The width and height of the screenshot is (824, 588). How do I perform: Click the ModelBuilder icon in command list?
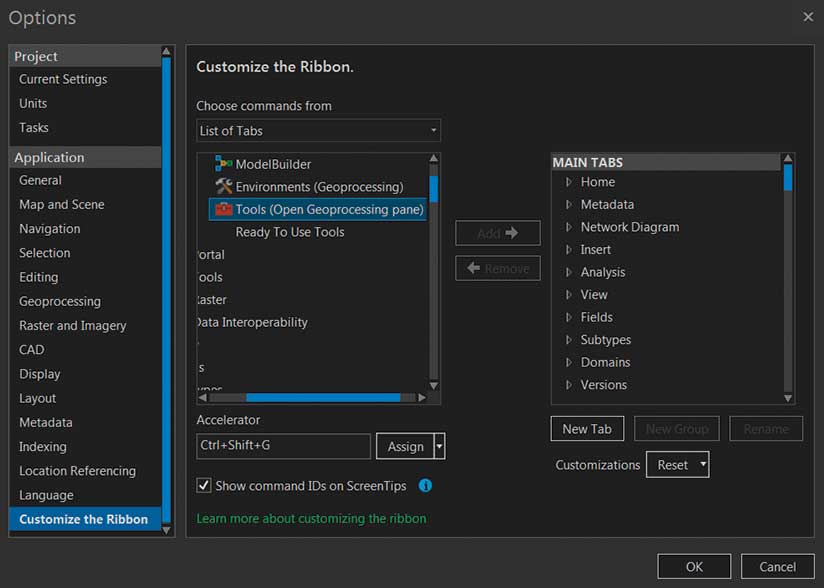[x=223, y=164]
